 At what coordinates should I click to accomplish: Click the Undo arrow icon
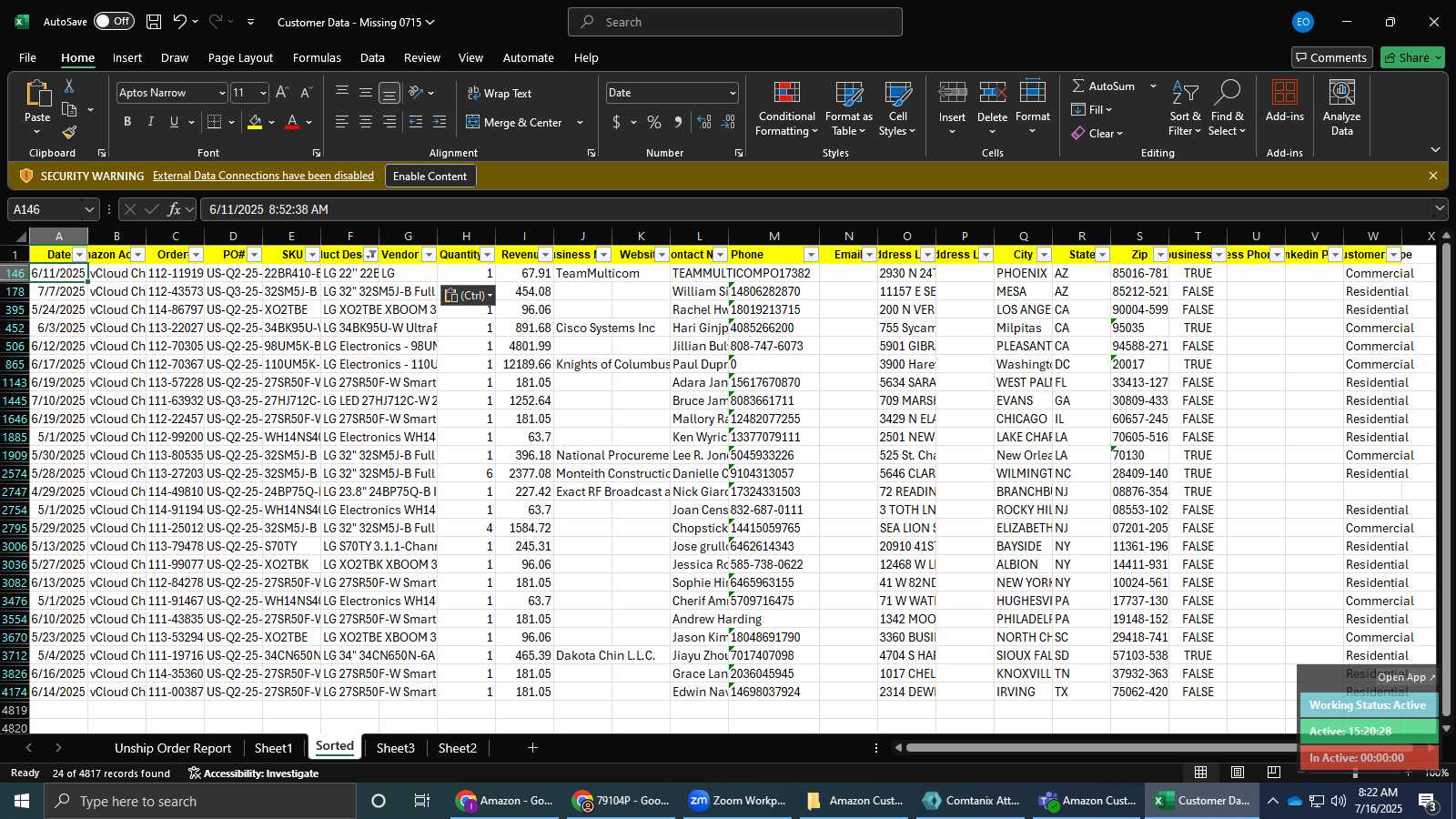click(180, 22)
